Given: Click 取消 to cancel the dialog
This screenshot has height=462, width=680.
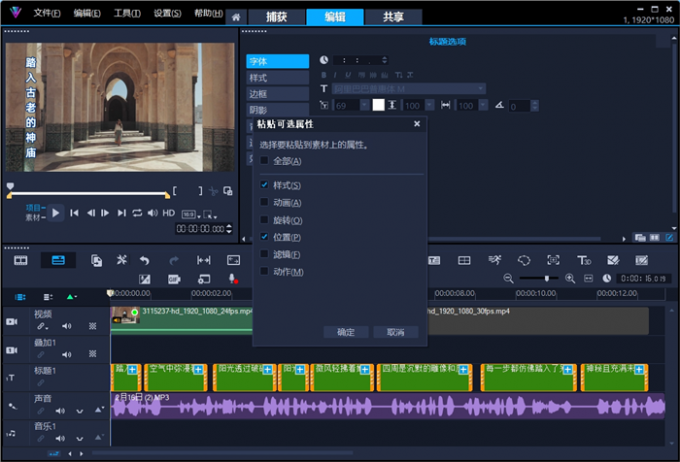Looking at the screenshot, I should [x=396, y=332].
